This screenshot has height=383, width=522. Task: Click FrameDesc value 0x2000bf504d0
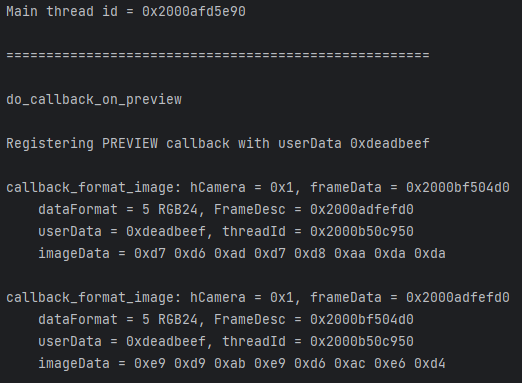[x=362, y=320]
